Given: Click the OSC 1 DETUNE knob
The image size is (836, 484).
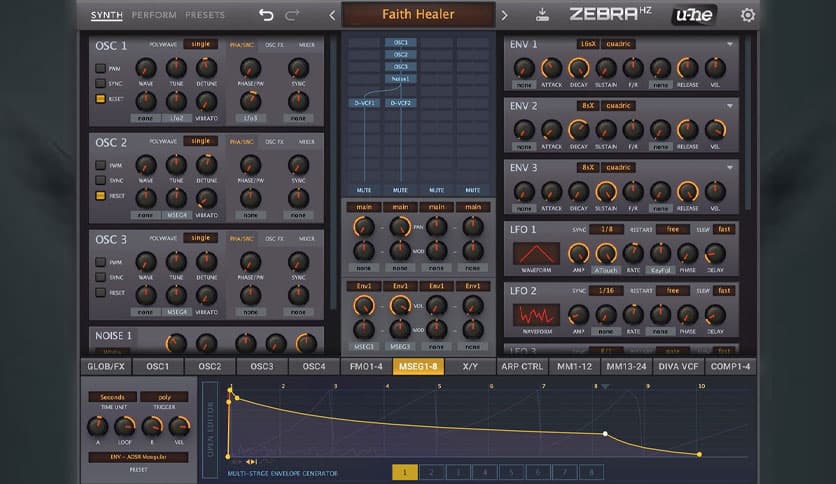Looking at the screenshot, I should (x=206, y=68).
